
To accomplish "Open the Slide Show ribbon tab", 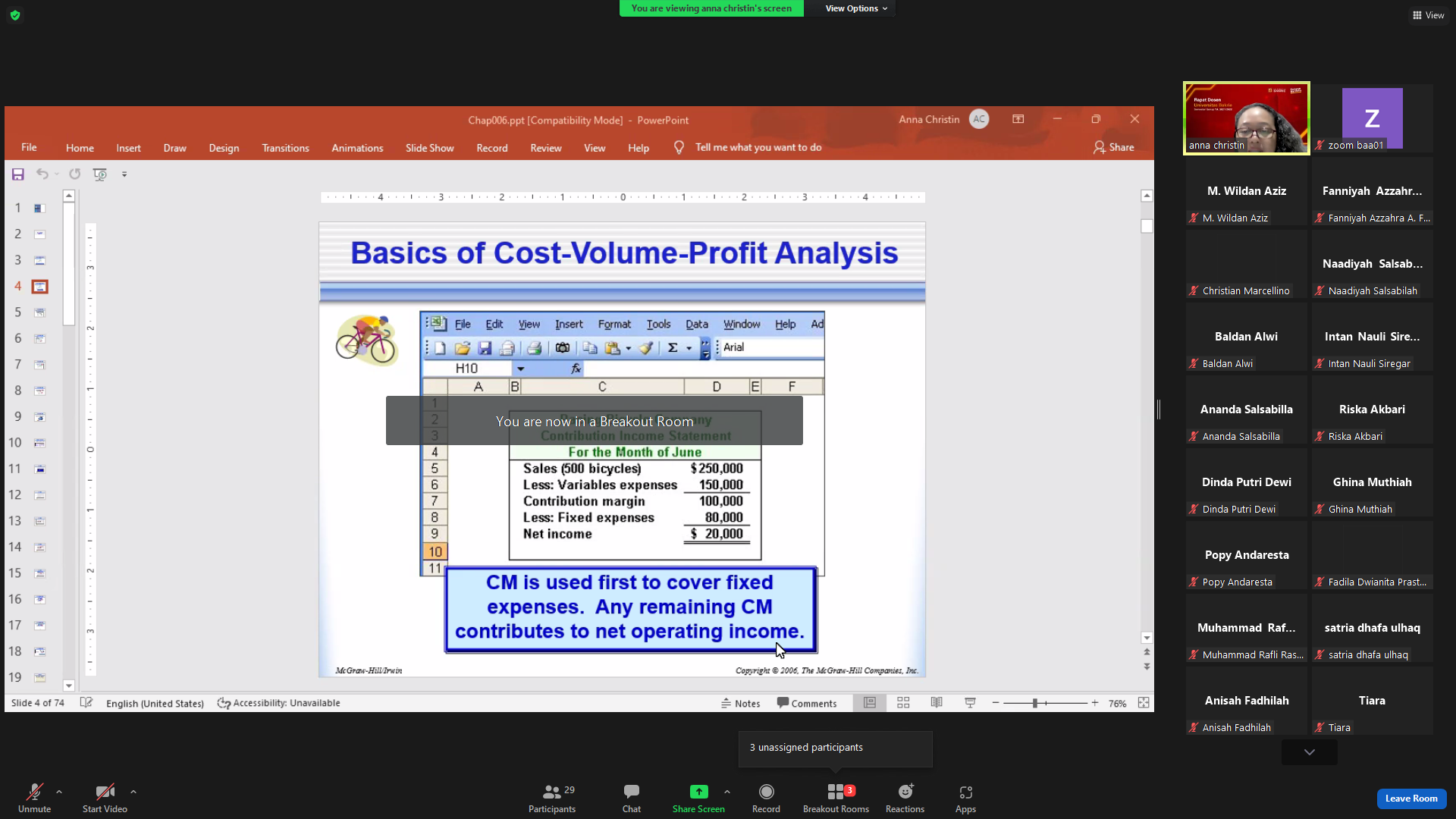I will [x=429, y=148].
